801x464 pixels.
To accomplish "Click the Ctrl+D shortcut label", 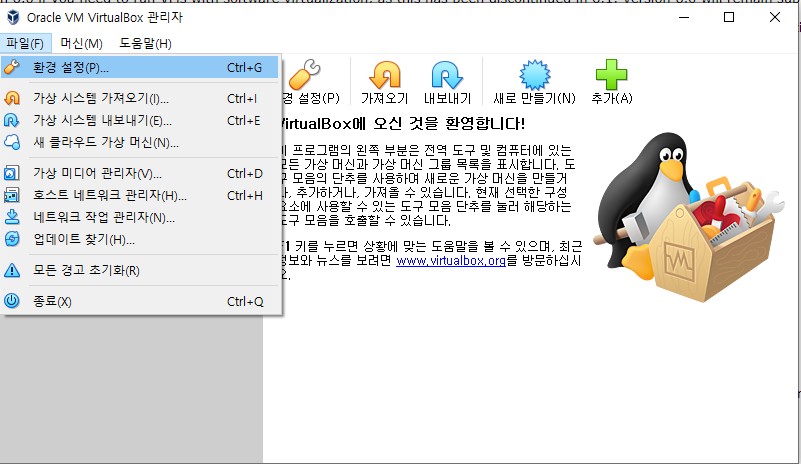I will click(x=245, y=174).
